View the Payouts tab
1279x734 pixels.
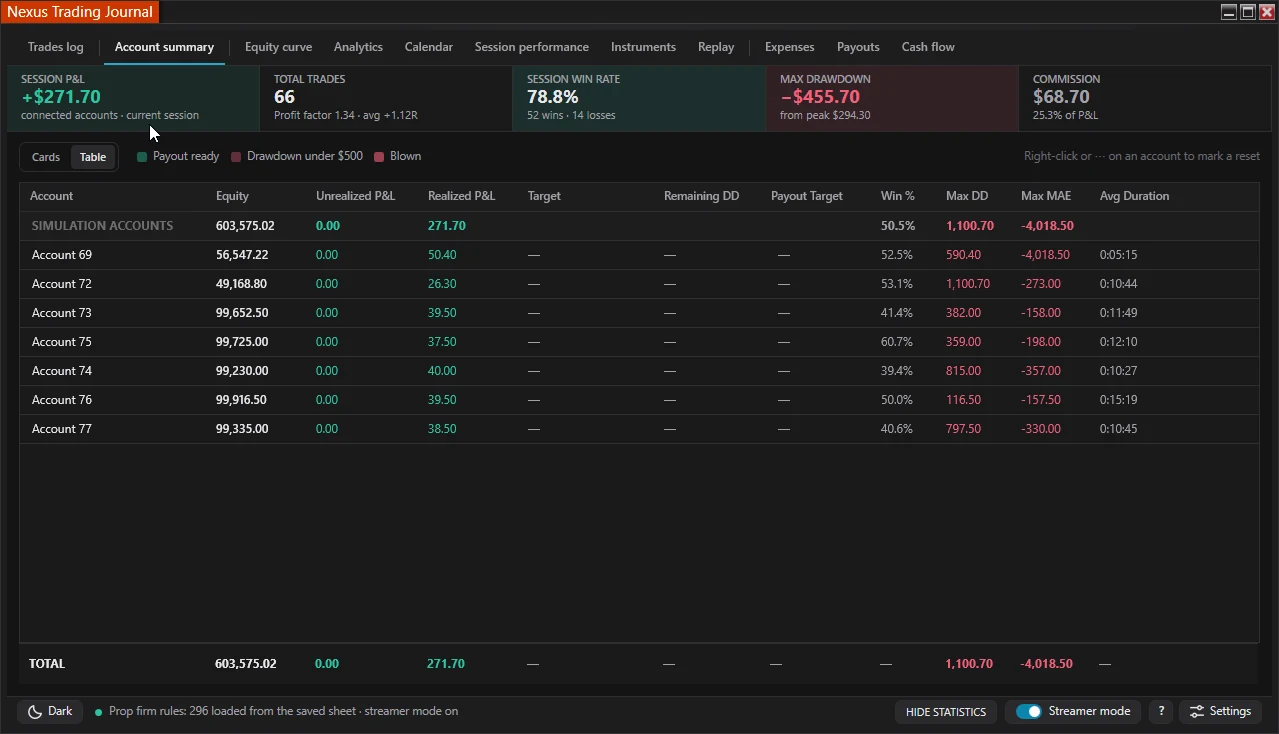[x=858, y=47]
